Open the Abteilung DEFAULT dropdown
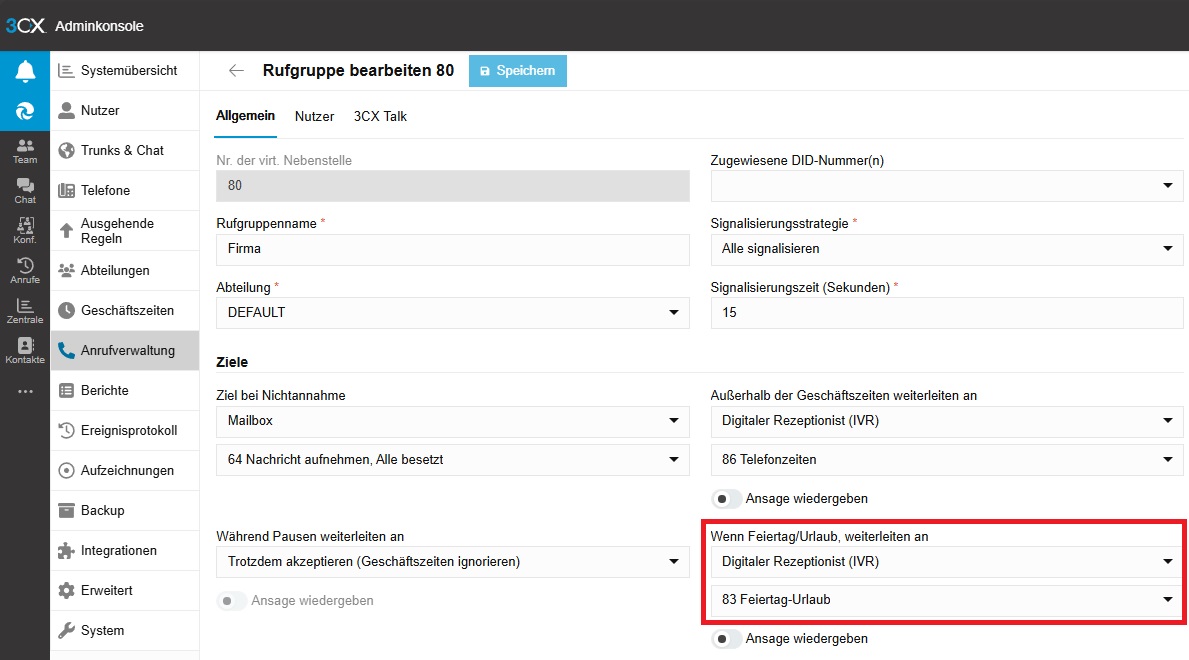Screen dimensions: 1189x660 (x=452, y=312)
